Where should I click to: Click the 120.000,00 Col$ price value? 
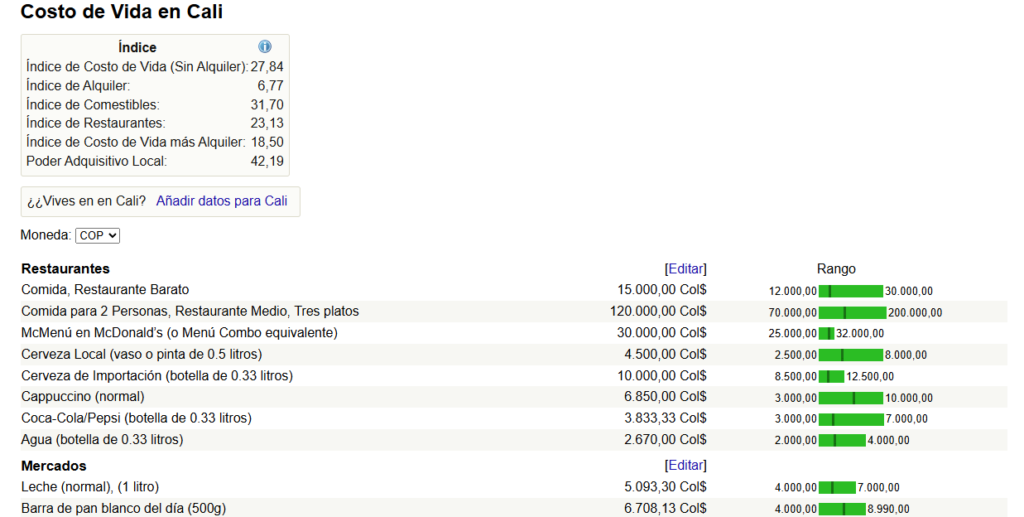coord(658,312)
